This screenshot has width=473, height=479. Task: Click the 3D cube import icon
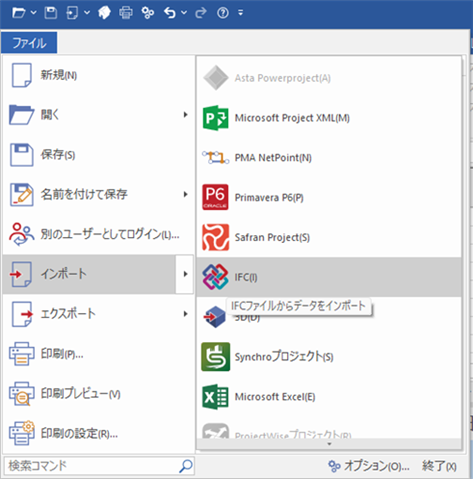pos(215,317)
